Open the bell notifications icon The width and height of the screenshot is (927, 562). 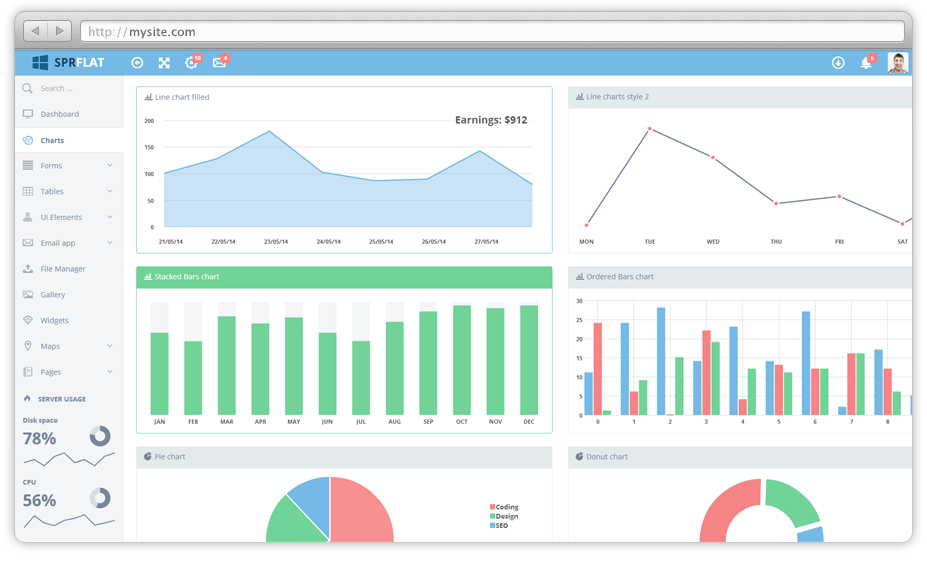[x=866, y=63]
